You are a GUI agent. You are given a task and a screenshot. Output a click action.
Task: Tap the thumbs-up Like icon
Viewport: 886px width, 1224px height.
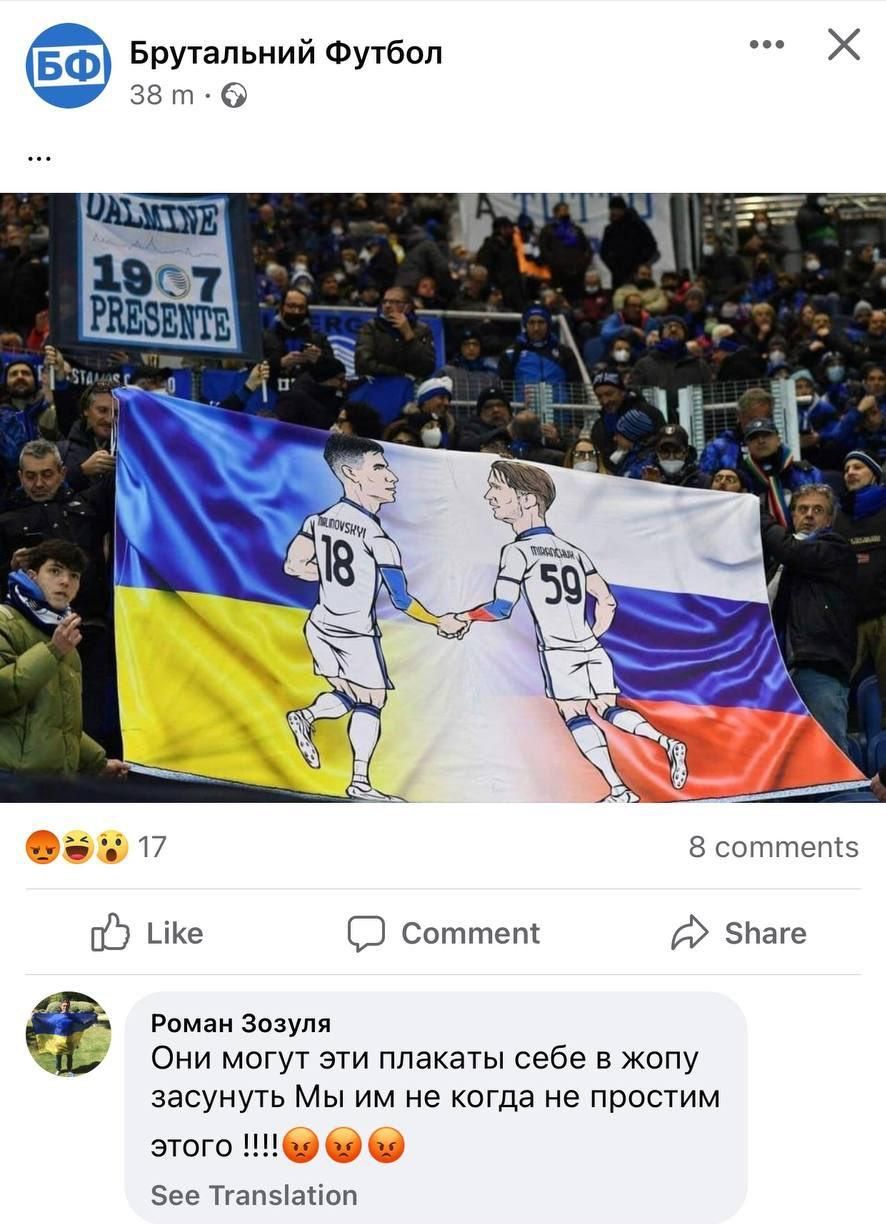coord(111,932)
